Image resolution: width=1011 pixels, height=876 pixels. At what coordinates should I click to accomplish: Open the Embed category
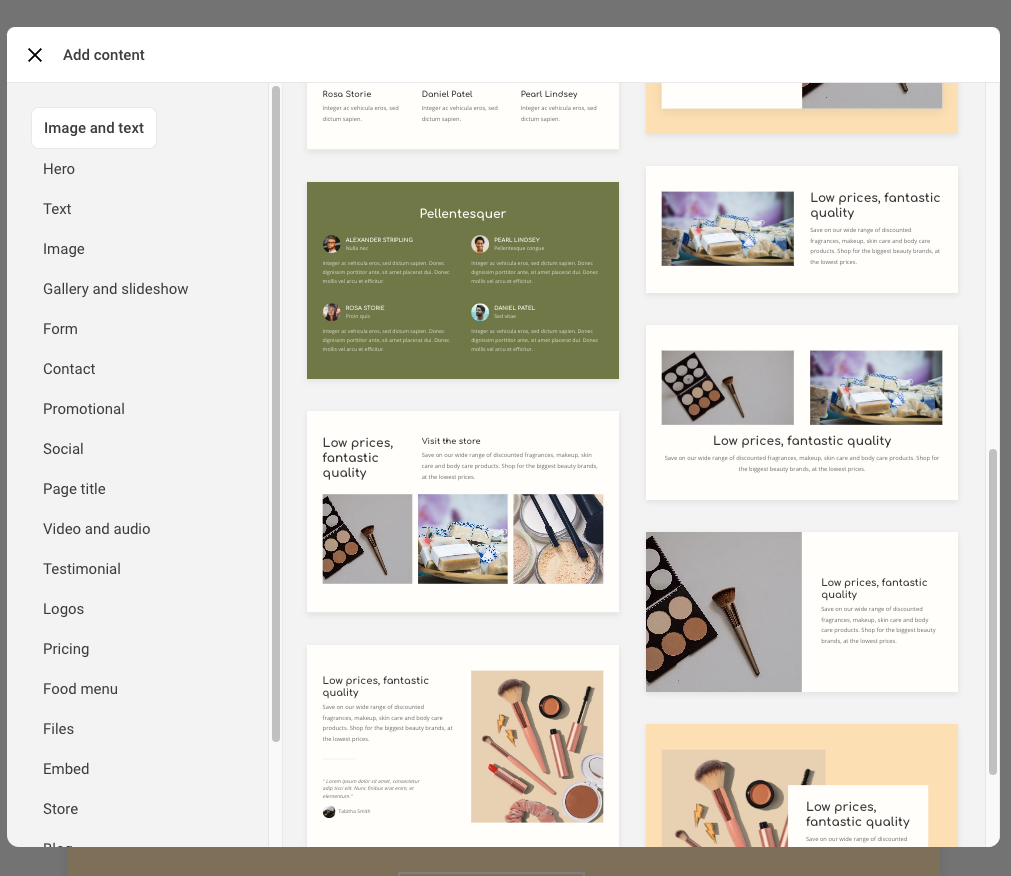[x=66, y=768]
